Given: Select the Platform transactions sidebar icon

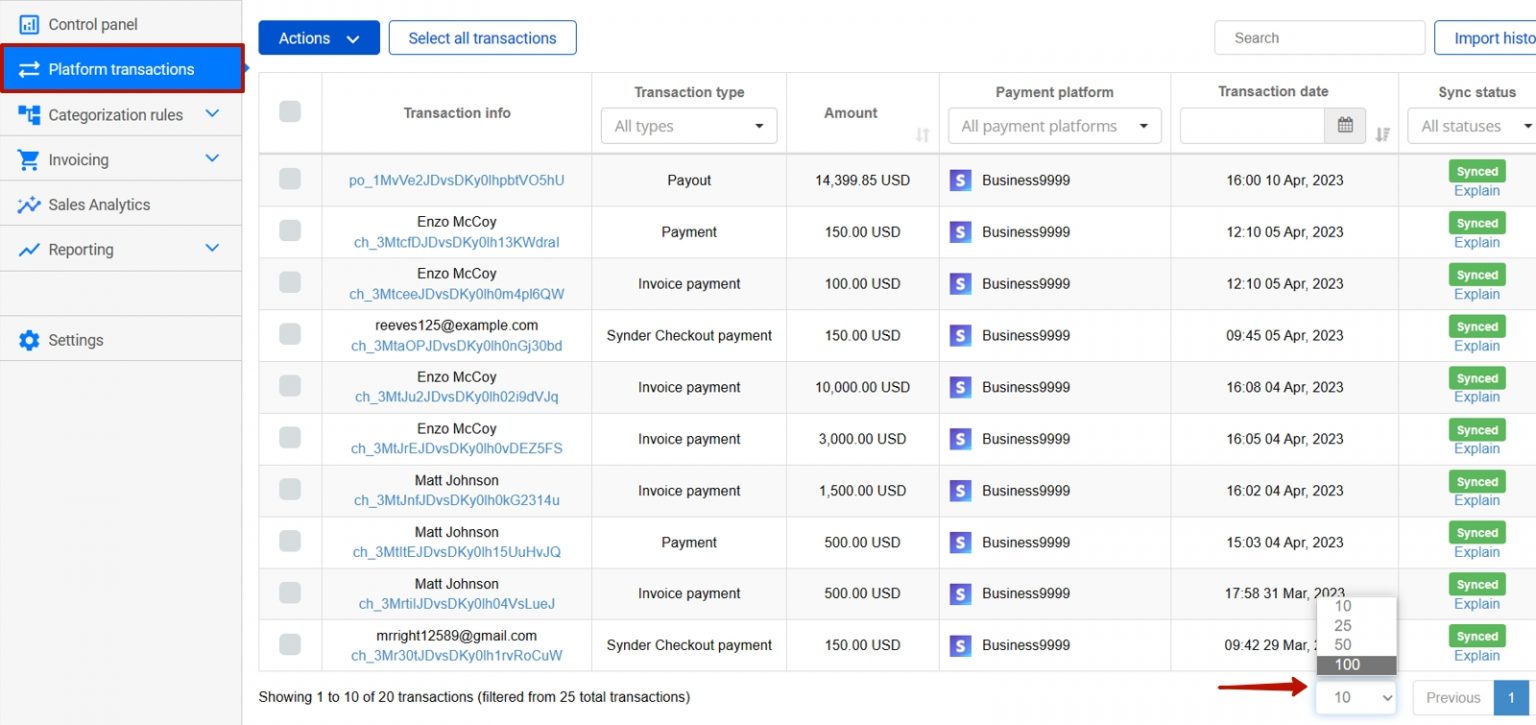Looking at the screenshot, I should (x=30, y=69).
